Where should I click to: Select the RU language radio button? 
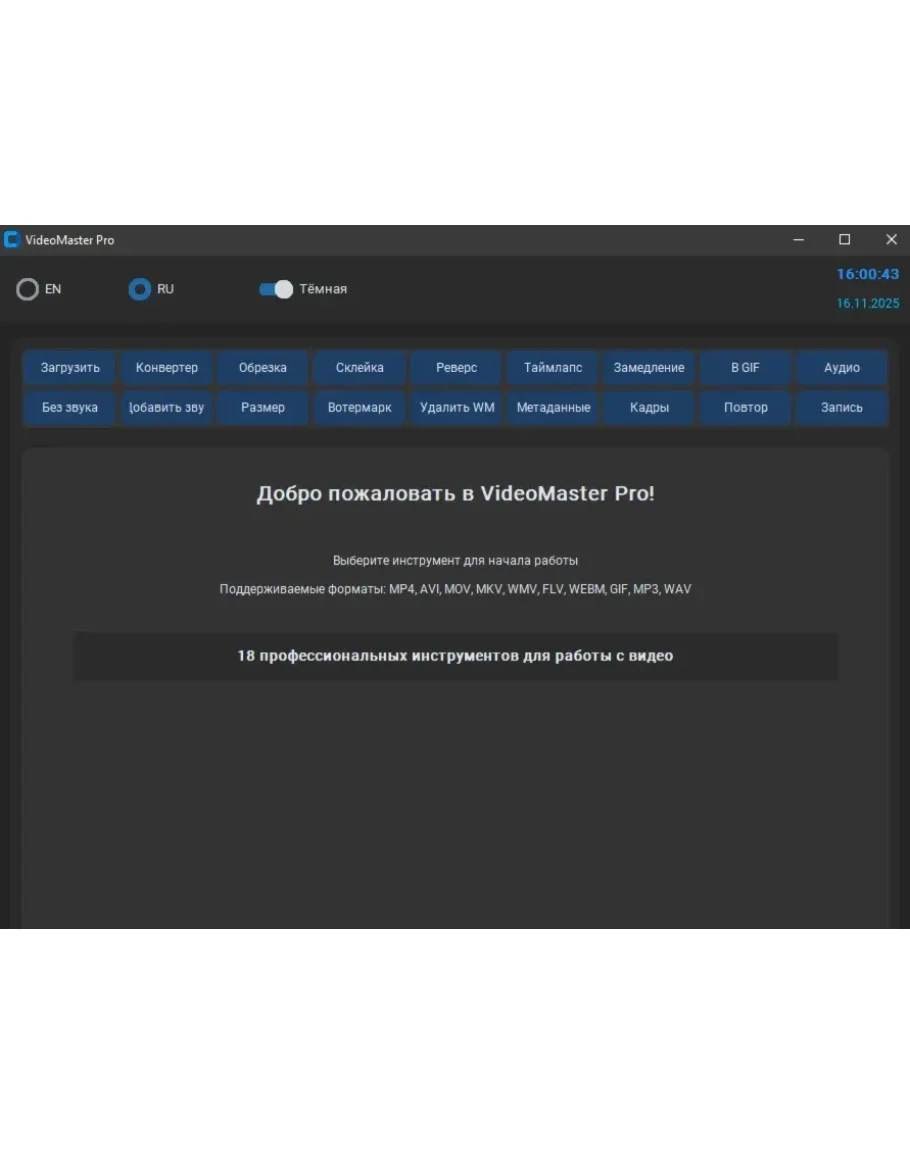(140, 290)
